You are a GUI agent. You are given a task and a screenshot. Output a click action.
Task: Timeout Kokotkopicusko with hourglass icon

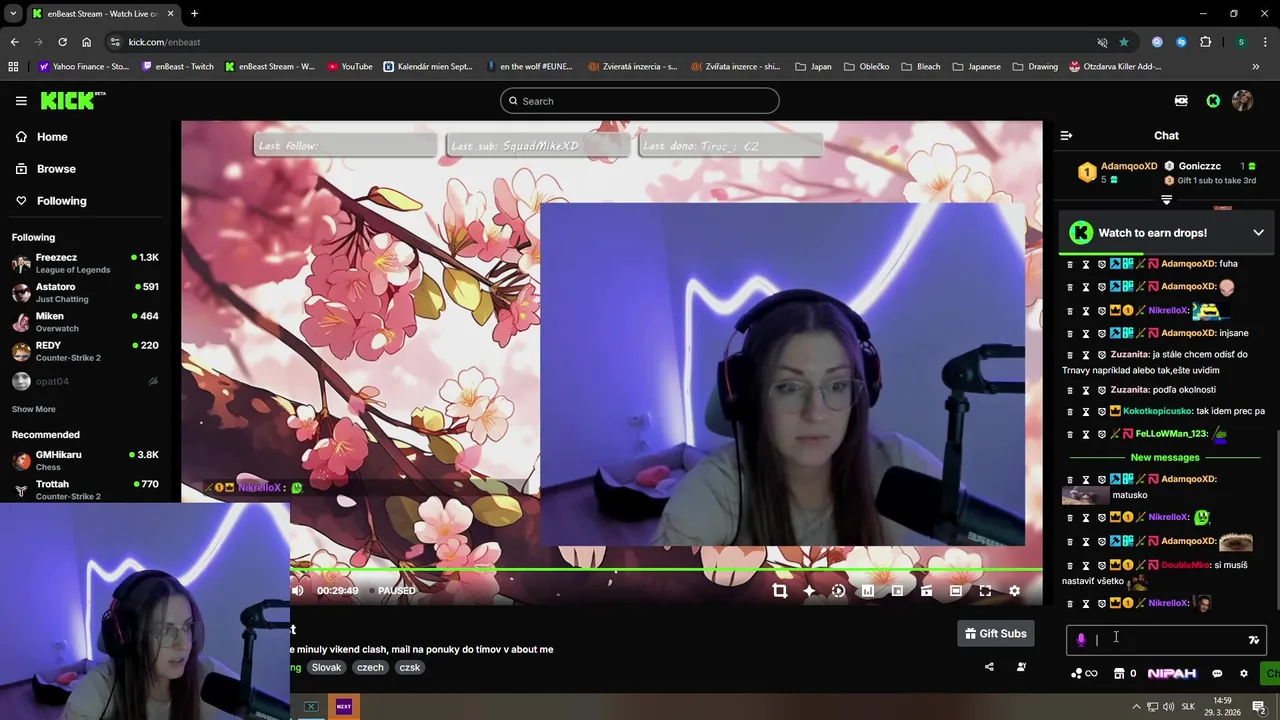tap(1086, 412)
